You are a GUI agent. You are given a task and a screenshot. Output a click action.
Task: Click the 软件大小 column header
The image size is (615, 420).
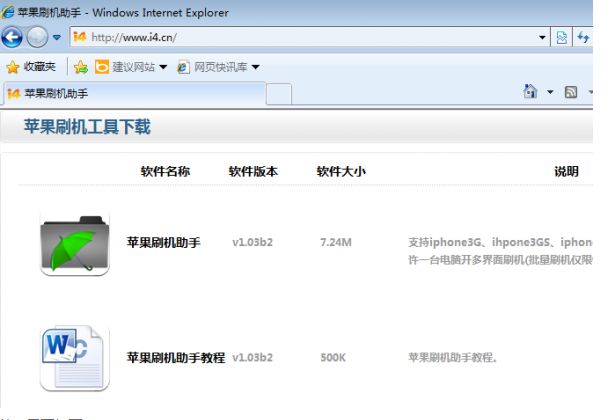[341, 171]
